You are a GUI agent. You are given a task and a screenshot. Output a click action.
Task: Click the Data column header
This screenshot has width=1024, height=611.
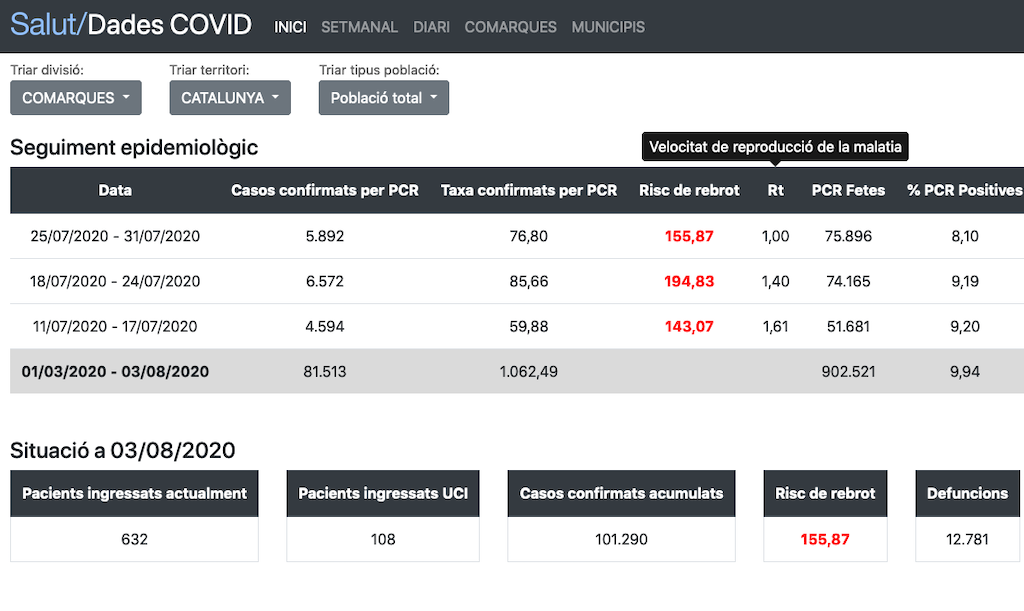coord(115,190)
